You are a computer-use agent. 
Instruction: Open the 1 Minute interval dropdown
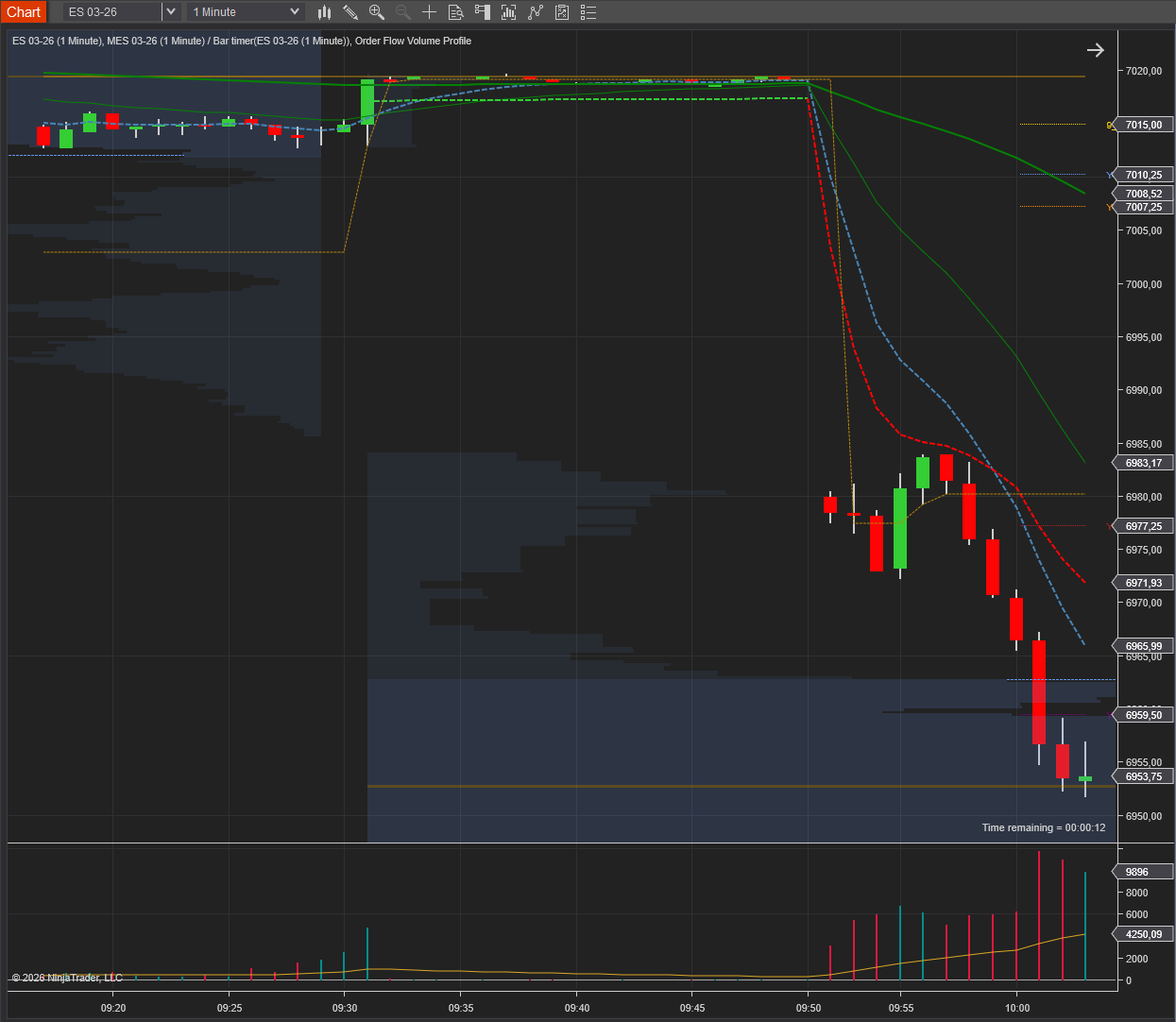pyautogui.click(x=246, y=12)
